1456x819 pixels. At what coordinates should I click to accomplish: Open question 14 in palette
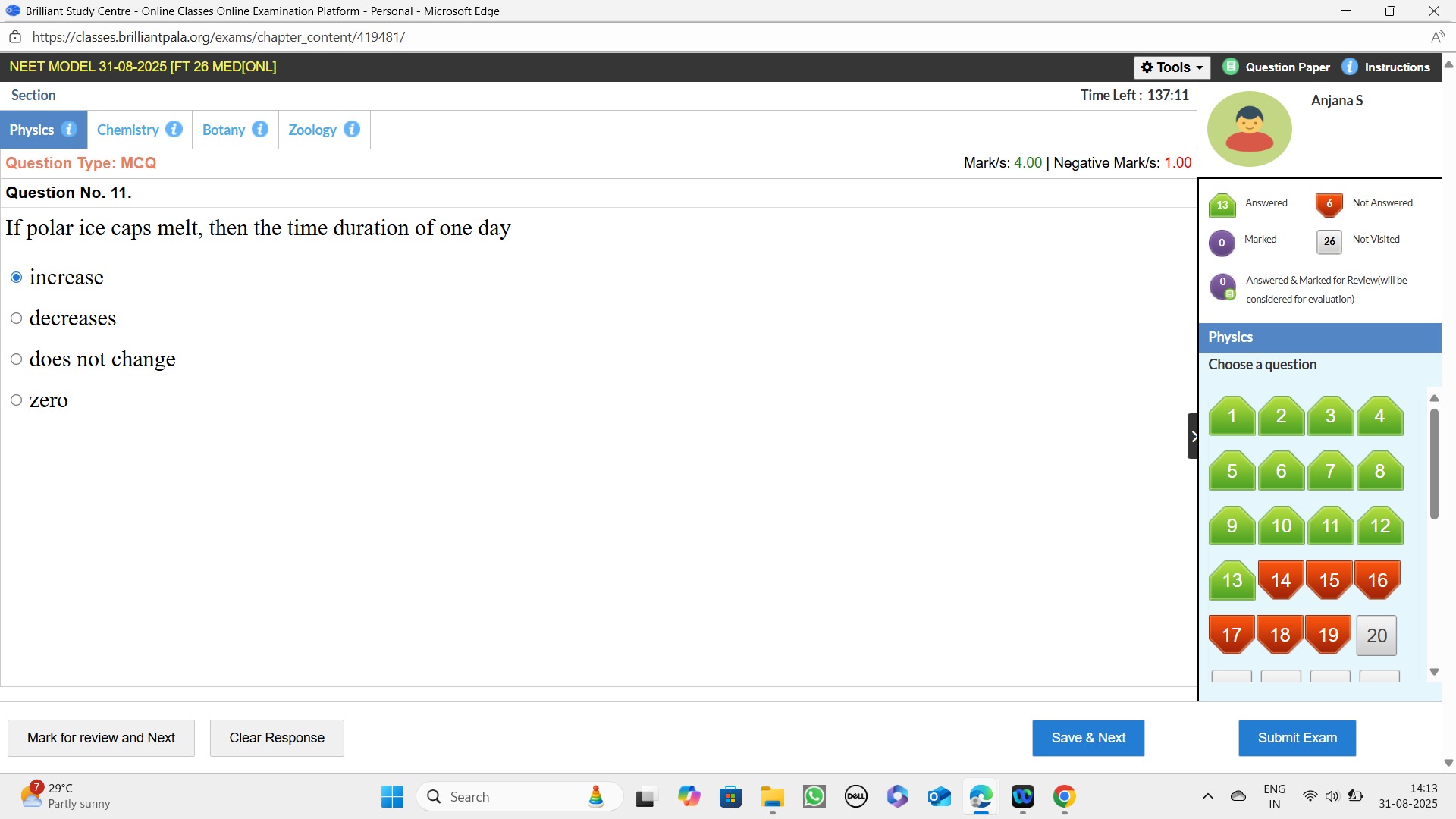click(x=1281, y=580)
